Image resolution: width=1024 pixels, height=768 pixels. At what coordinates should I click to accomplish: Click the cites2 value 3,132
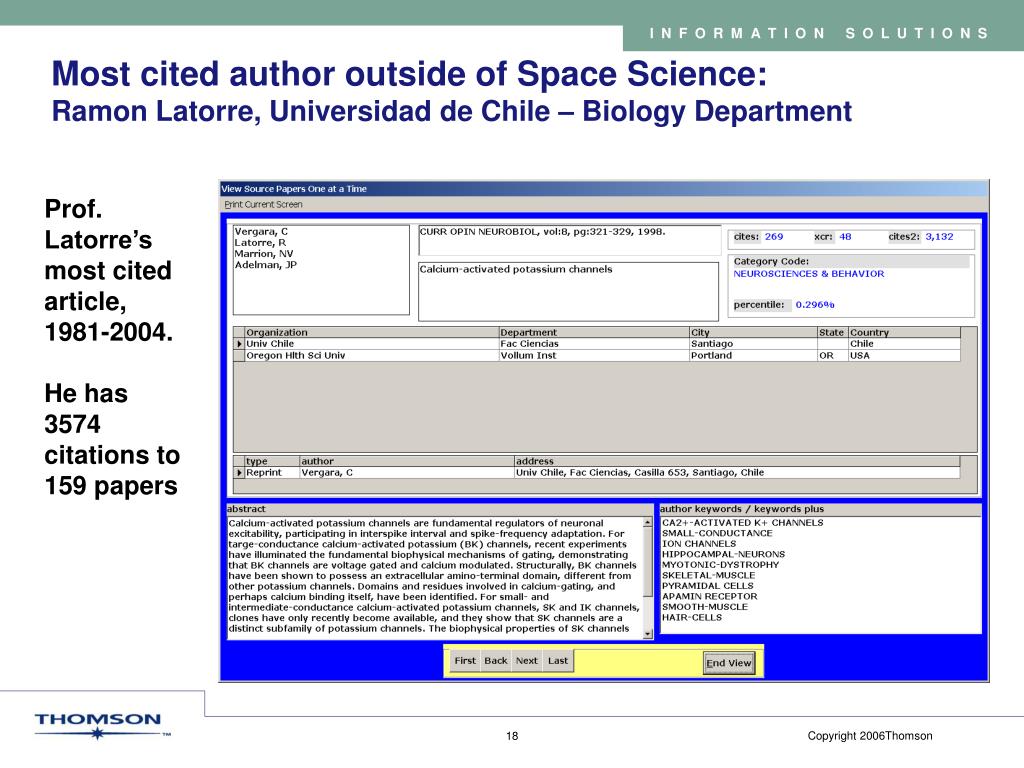(939, 237)
